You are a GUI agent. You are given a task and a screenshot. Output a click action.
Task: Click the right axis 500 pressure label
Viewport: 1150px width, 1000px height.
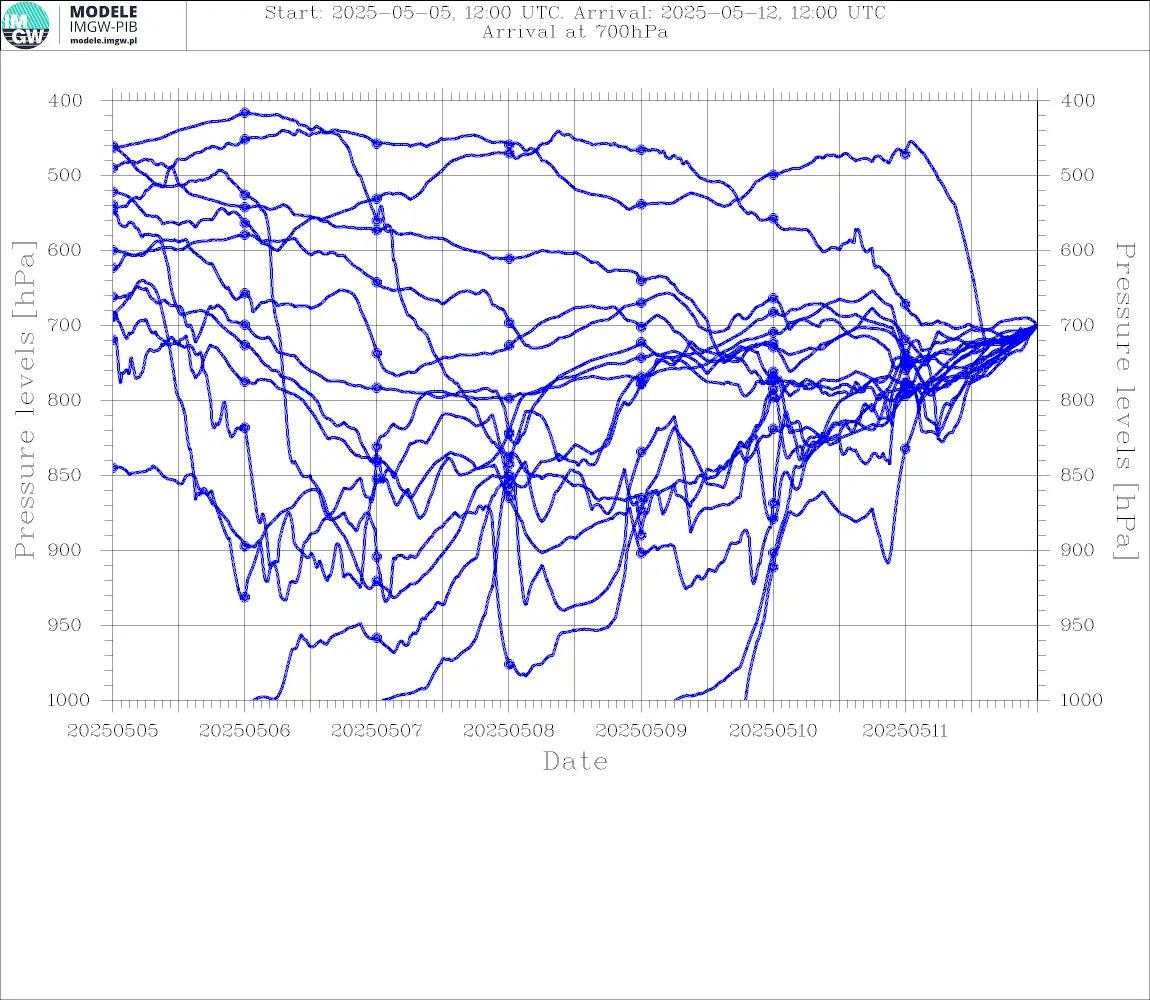click(x=1078, y=175)
